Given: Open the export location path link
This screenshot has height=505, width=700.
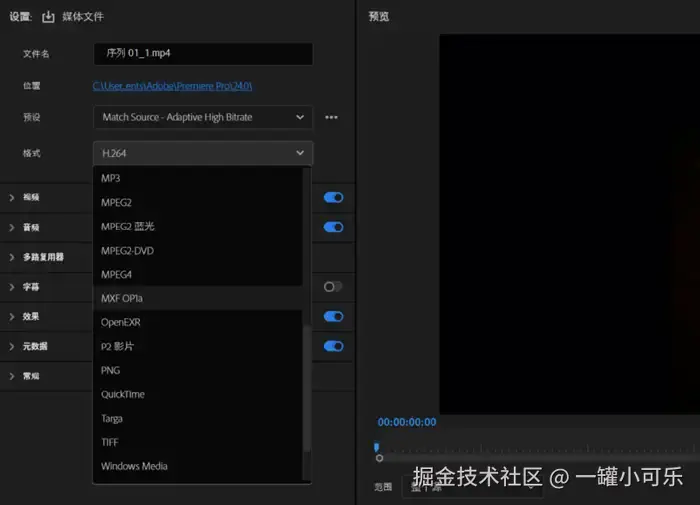Looking at the screenshot, I should click(172, 86).
